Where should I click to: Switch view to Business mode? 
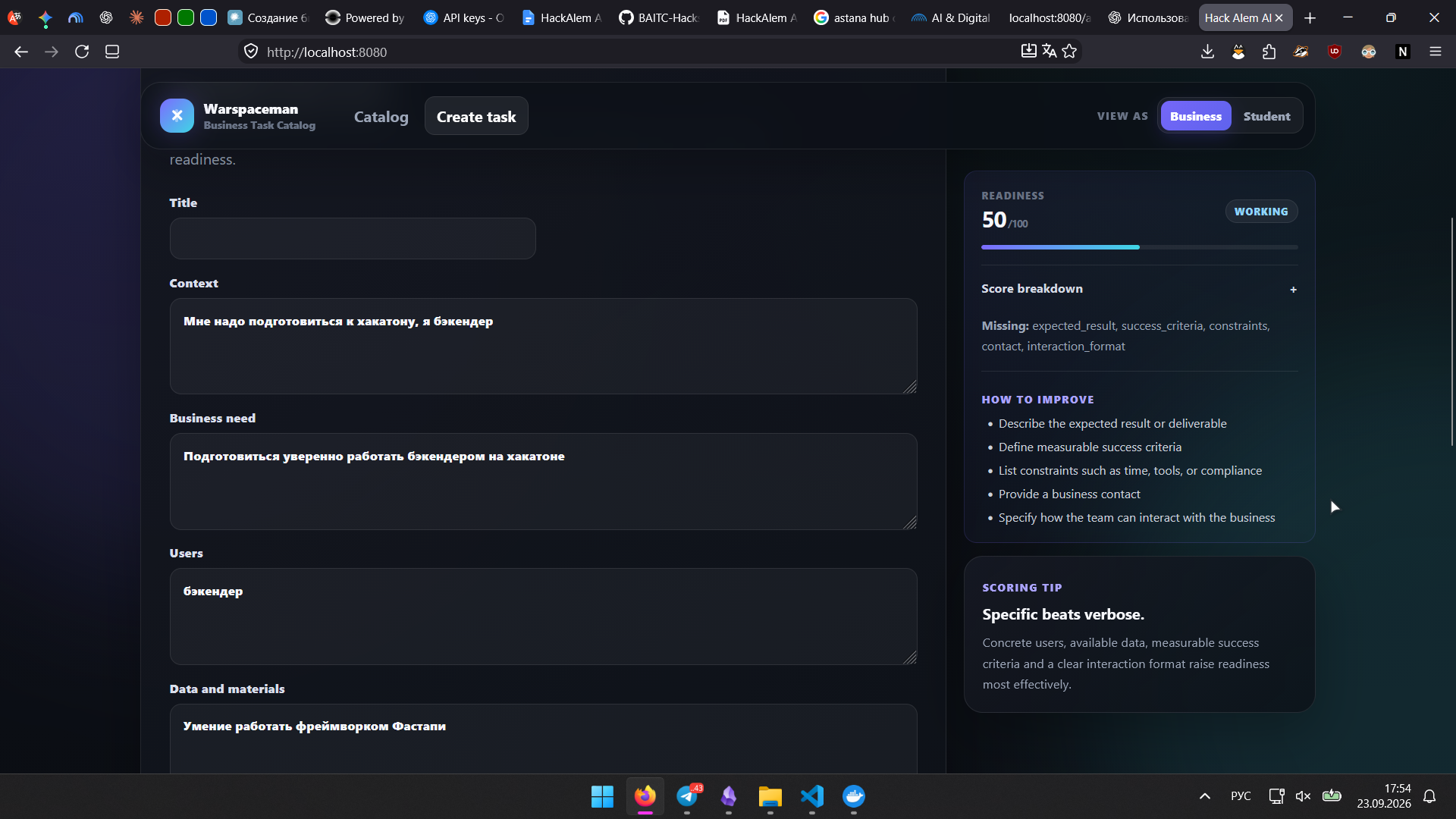pos(1196,116)
